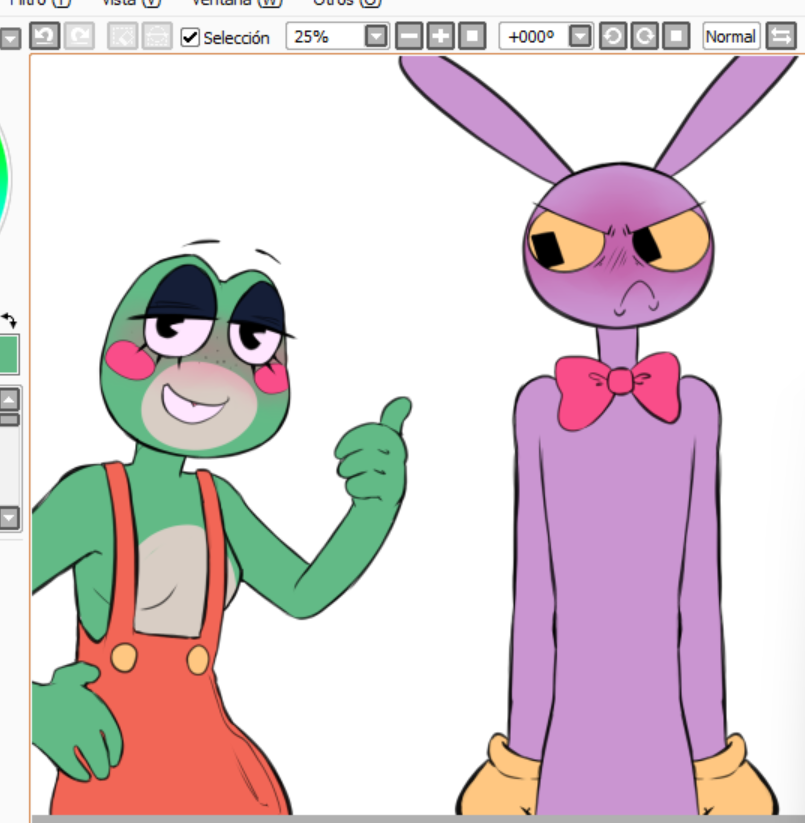Click the flip arrows icon beside Normal
This screenshot has width=805, height=823.
pos(781,36)
